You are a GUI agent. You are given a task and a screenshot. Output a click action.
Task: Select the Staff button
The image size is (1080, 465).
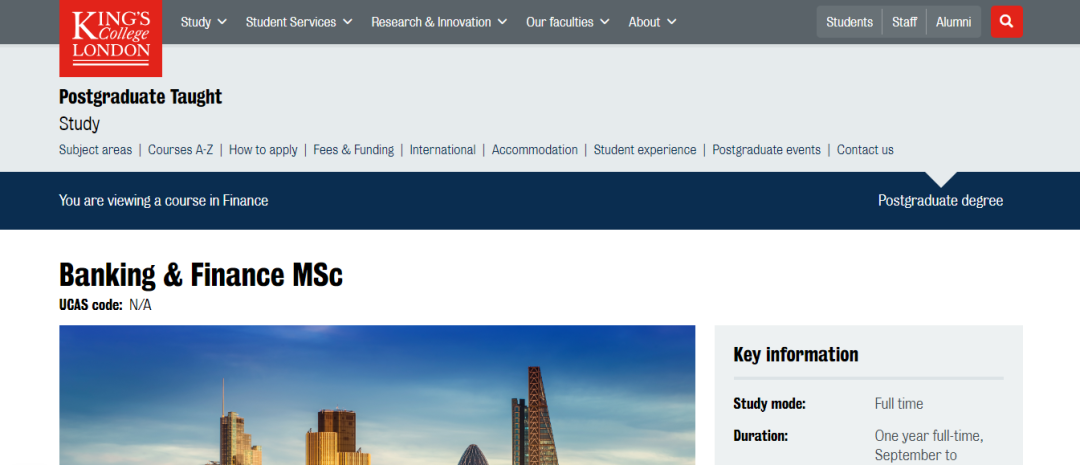tap(904, 22)
